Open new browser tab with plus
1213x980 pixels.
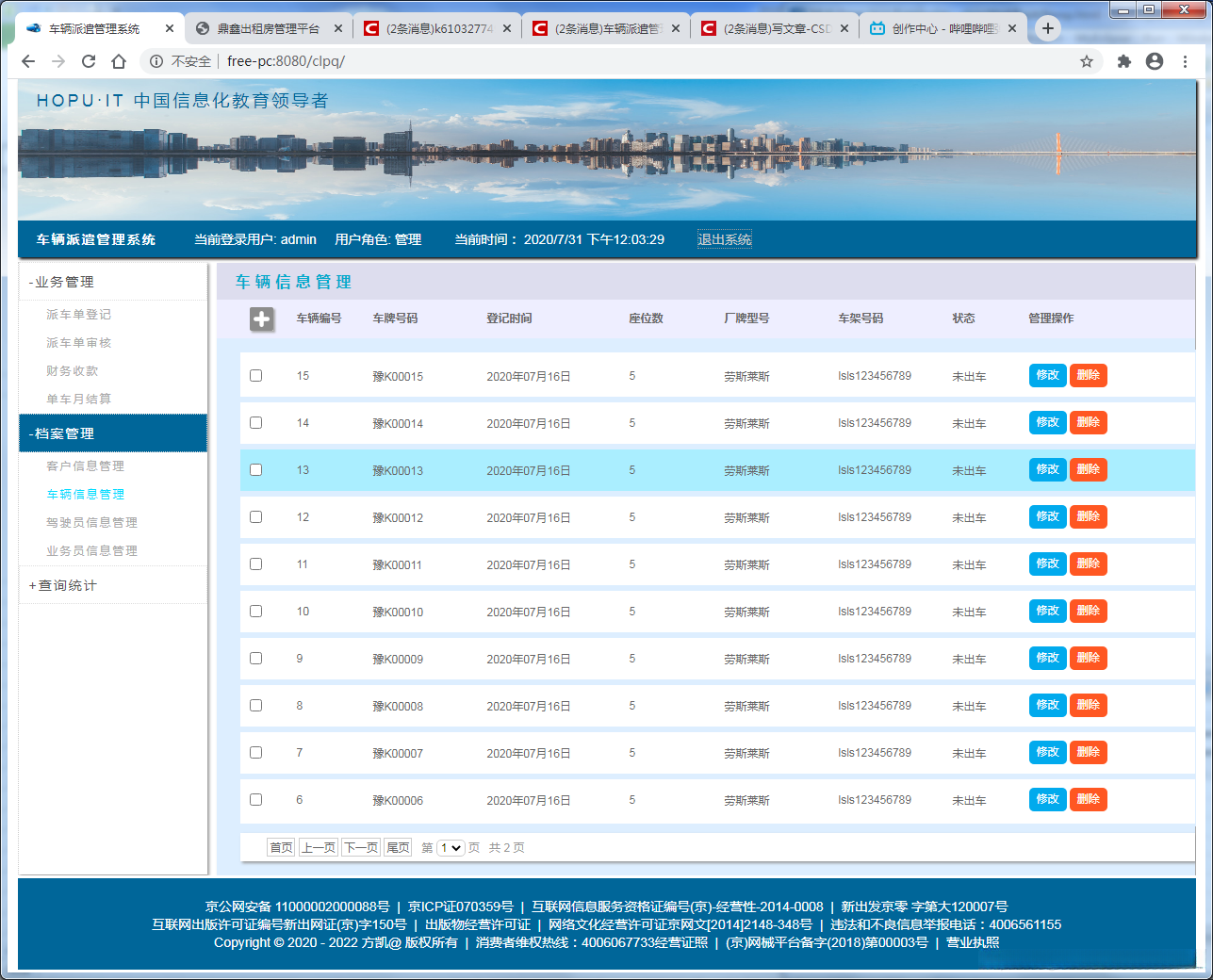click(x=1047, y=28)
